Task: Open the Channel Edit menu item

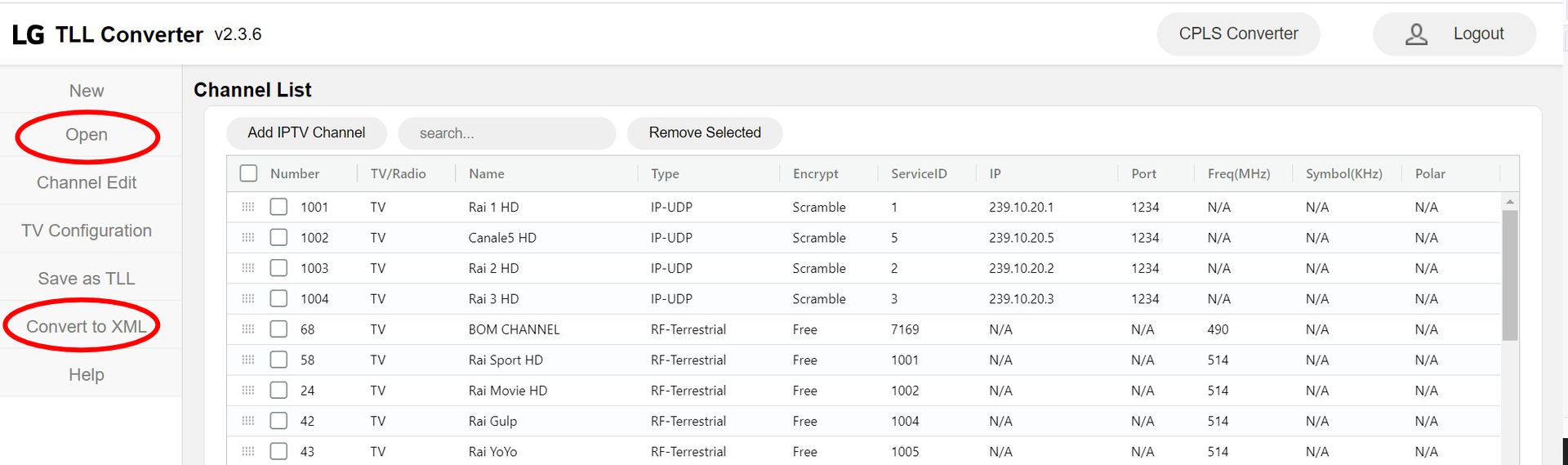Action: click(x=87, y=182)
